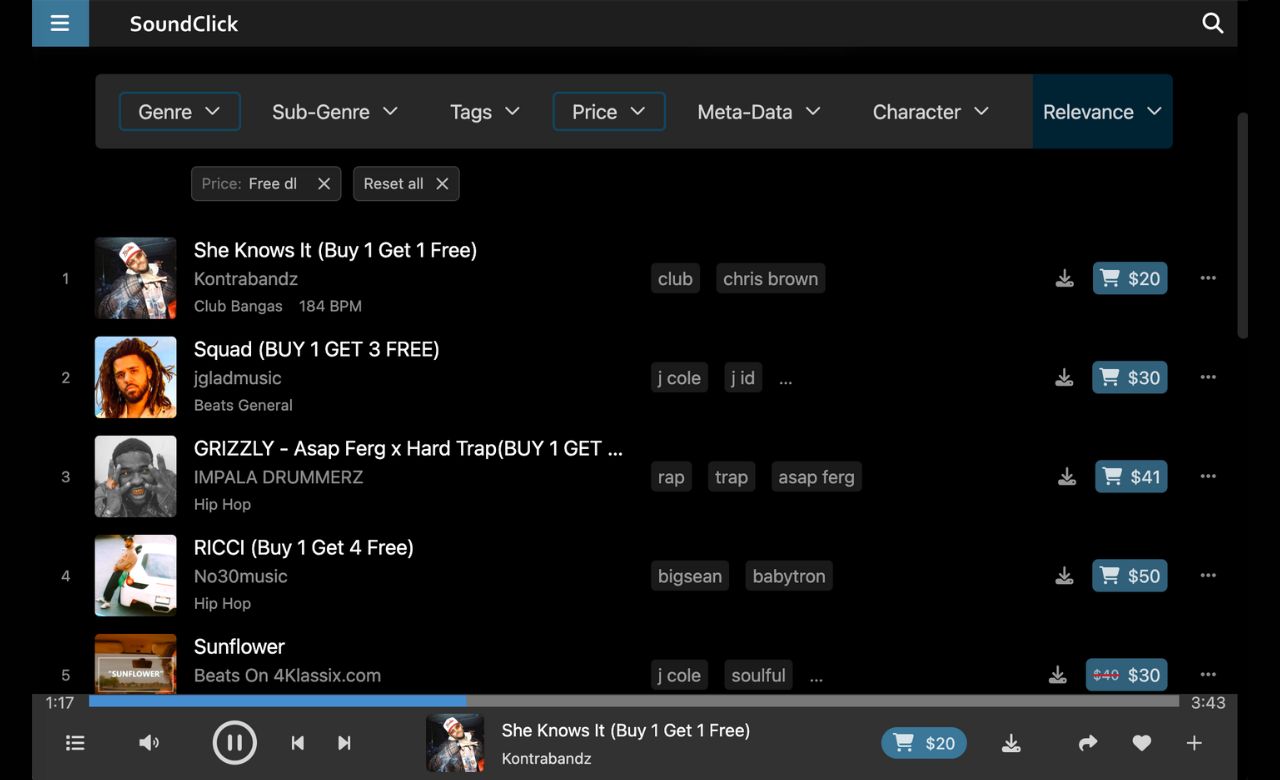The image size is (1280, 780).
Task: Buy current track for $20 in player
Action: point(924,743)
